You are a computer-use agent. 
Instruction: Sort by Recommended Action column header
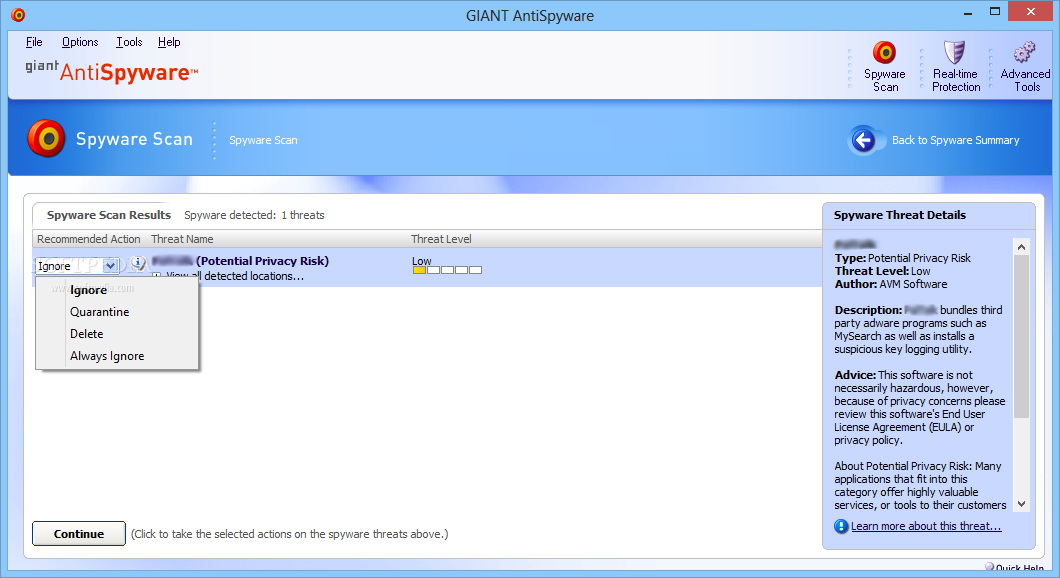point(89,239)
